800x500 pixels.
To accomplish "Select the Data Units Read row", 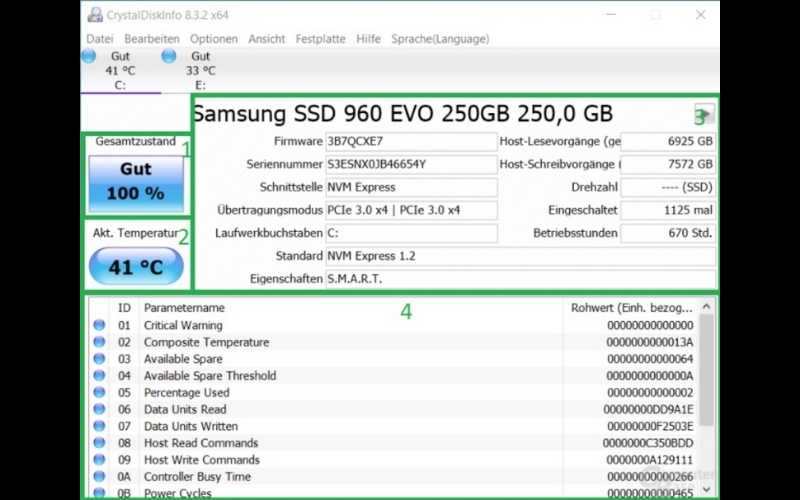I will [393, 409].
